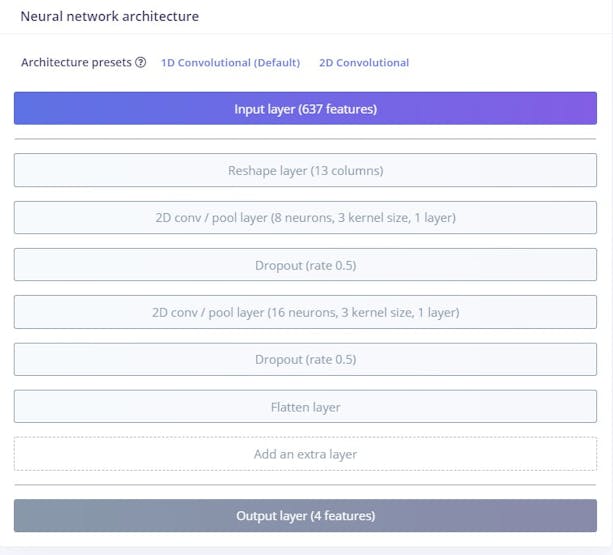Image resolution: width=613 pixels, height=555 pixels.
Task: Select the 8 neurons 2D conv/pool layer
Action: coord(305,218)
